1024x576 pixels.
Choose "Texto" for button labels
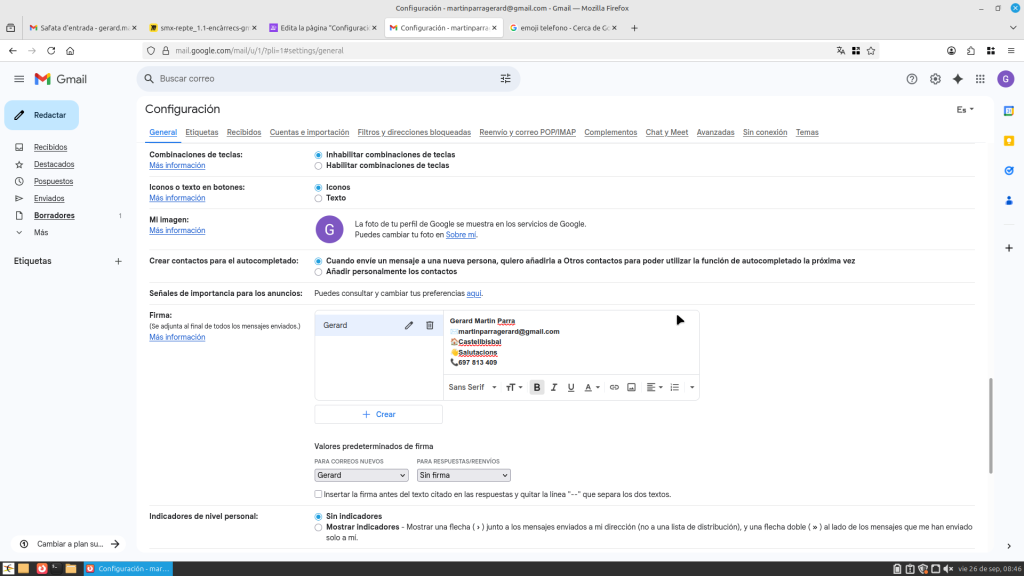pos(318,198)
